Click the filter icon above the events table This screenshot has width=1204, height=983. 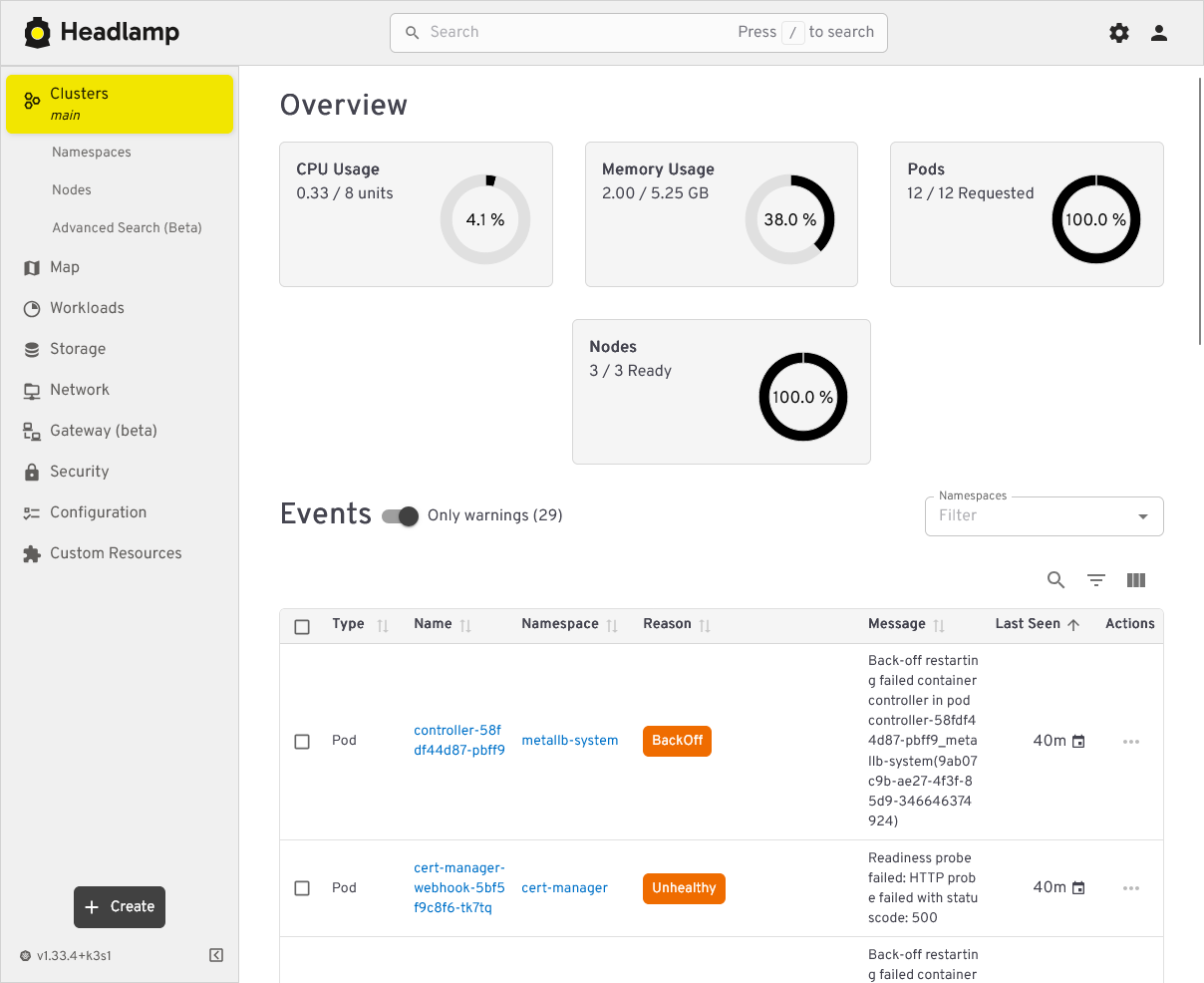pyautogui.click(x=1095, y=579)
